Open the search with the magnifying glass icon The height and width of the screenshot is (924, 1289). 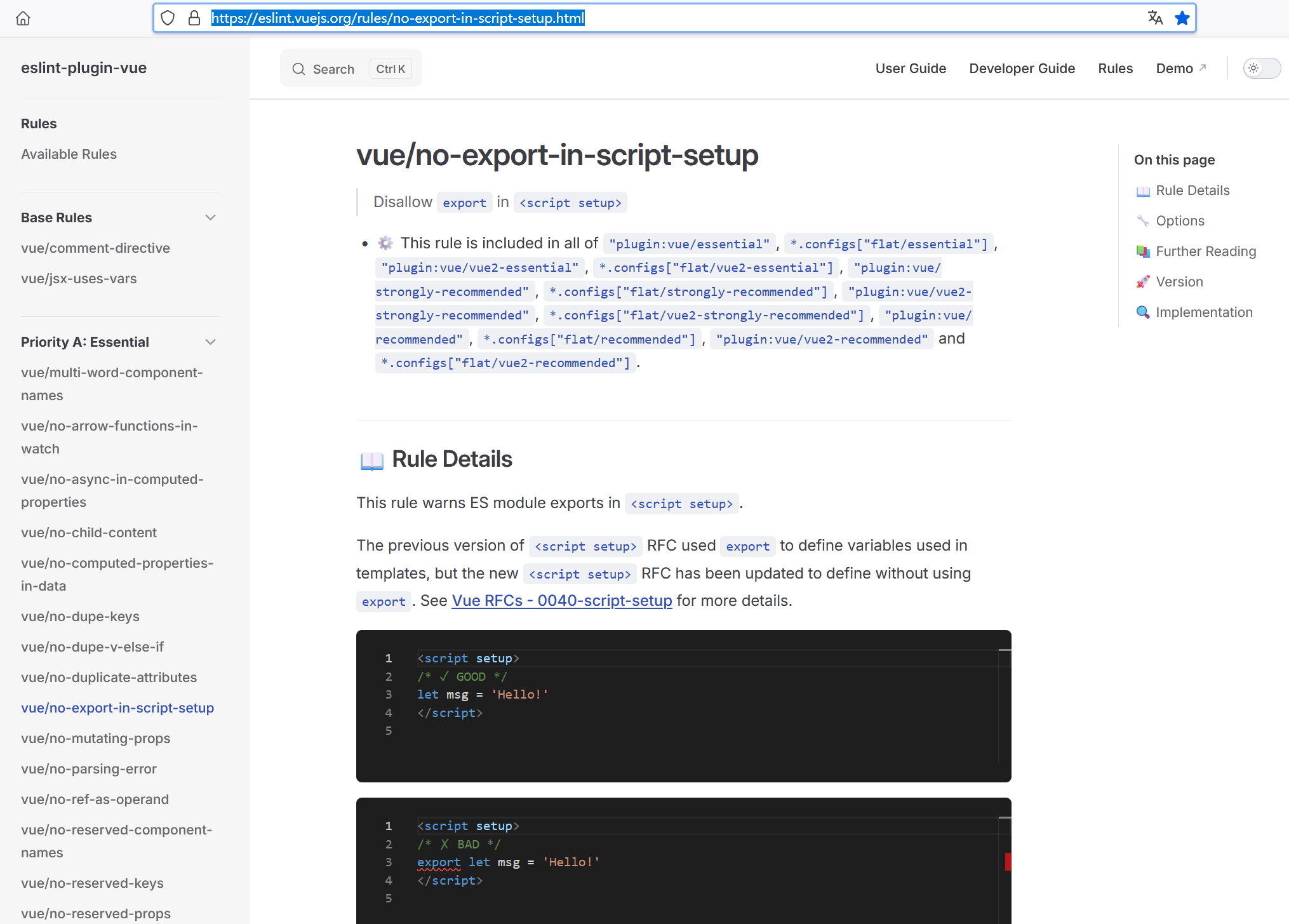298,69
